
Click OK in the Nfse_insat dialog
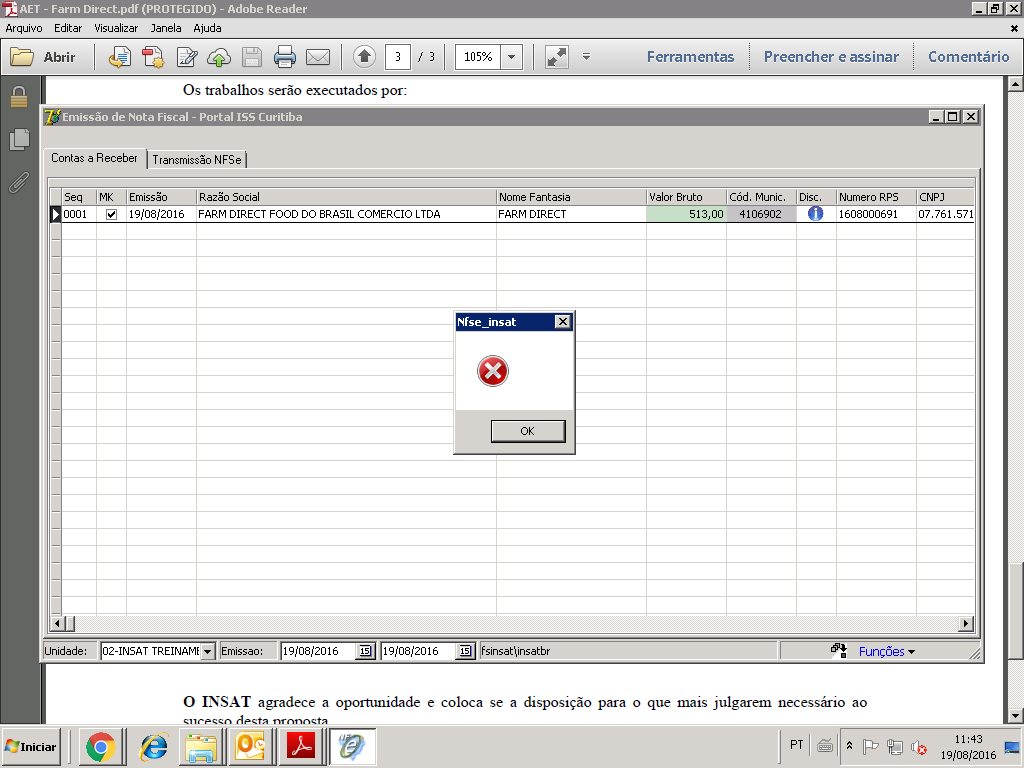coord(528,431)
